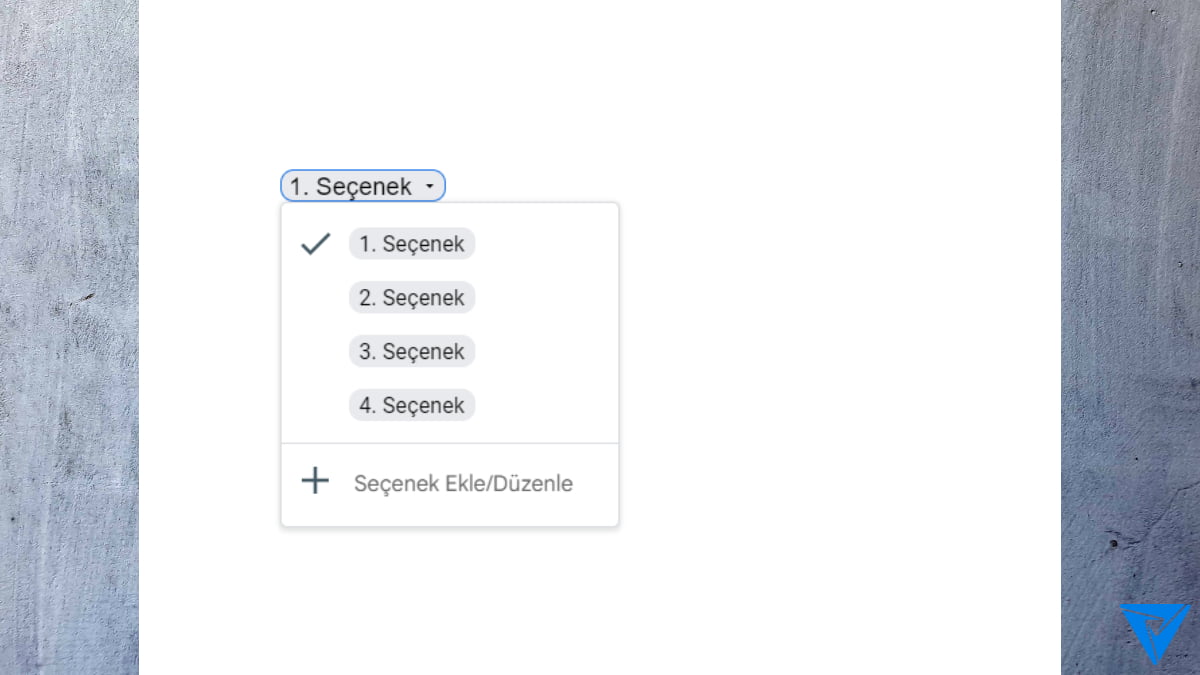Click the 3. Seçenek pill-shaped chip
1200x675 pixels.
[411, 351]
